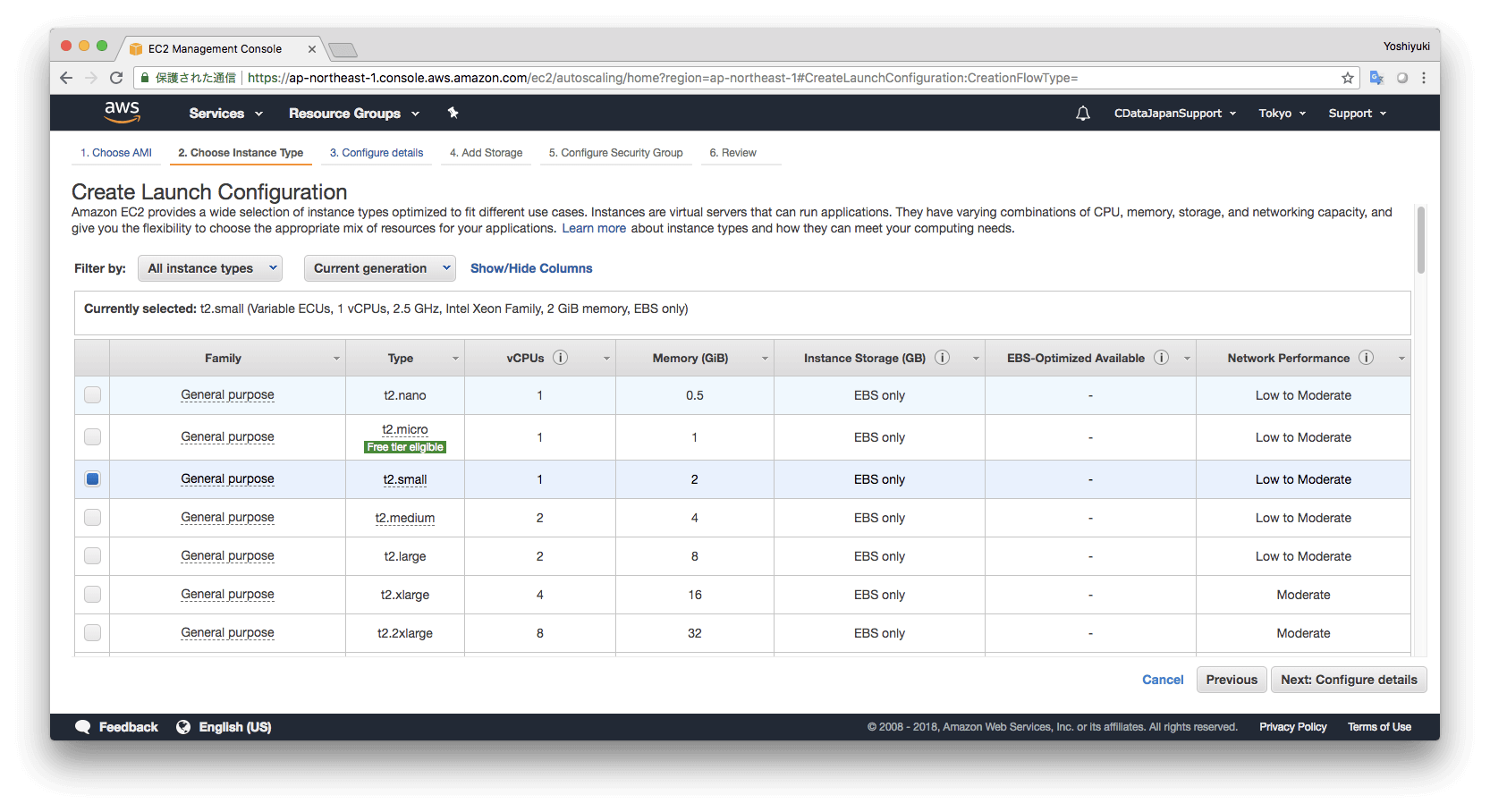This screenshot has height=812, width=1490.
Task: Open the notifications bell icon
Action: pyautogui.click(x=1082, y=114)
